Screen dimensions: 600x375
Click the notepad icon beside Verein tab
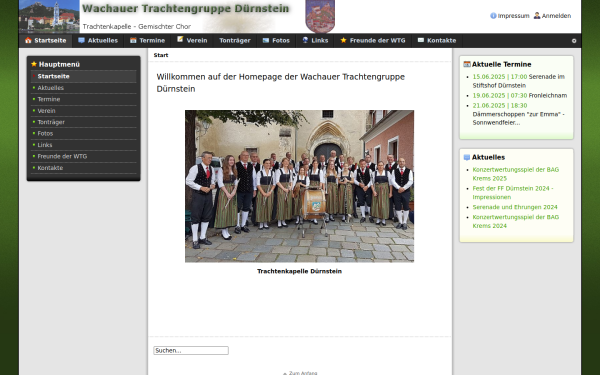tap(180, 39)
